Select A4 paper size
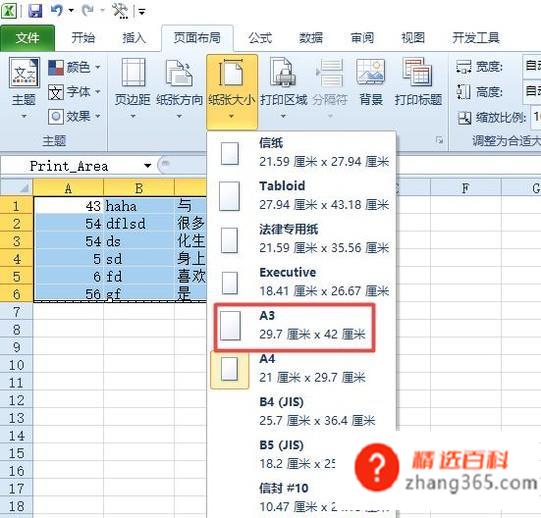 point(301,369)
